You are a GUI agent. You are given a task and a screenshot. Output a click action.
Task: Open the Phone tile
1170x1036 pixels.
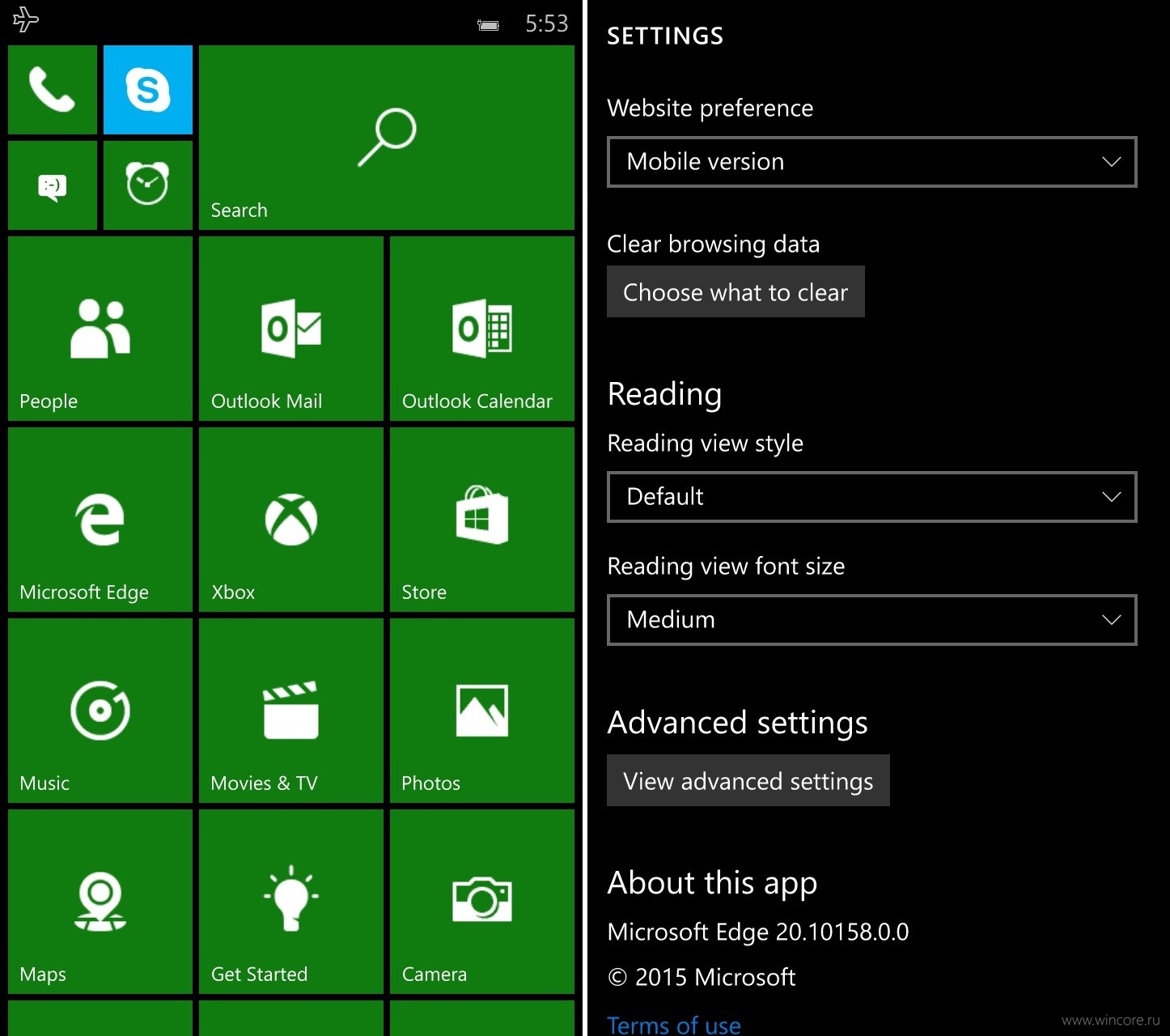coord(53,90)
